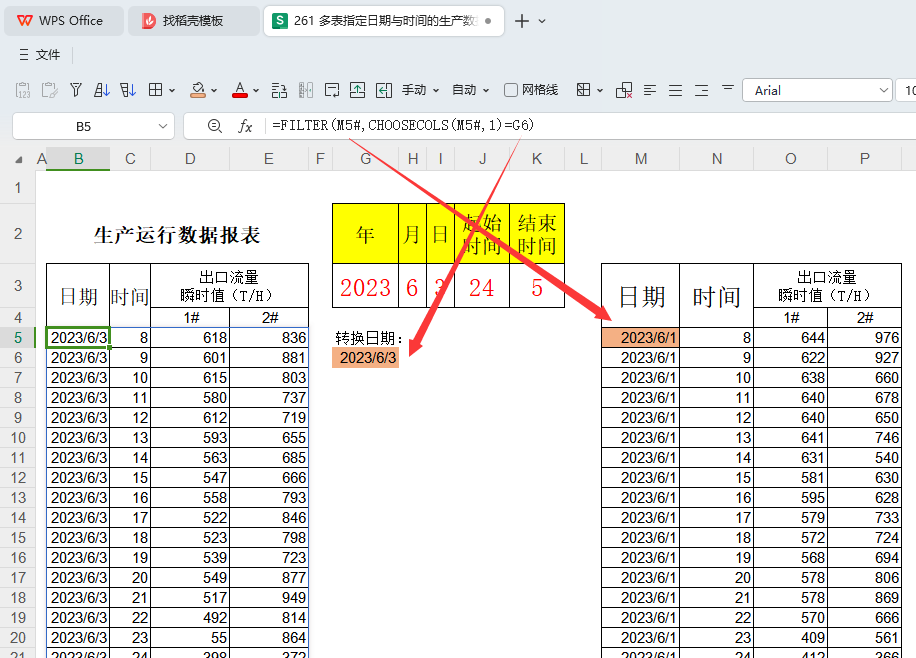This screenshot has height=658, width=916.
Task: Click the freeze panes table icon
Action: pos(583,90)
